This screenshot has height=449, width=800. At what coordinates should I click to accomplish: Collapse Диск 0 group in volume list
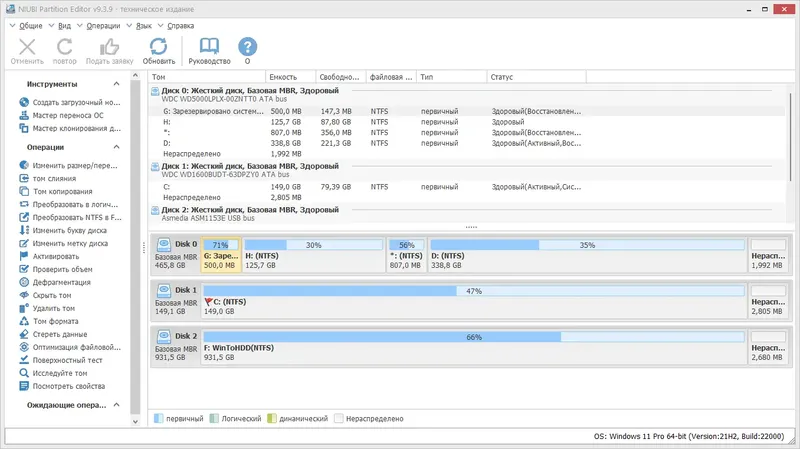coord(155,91)
